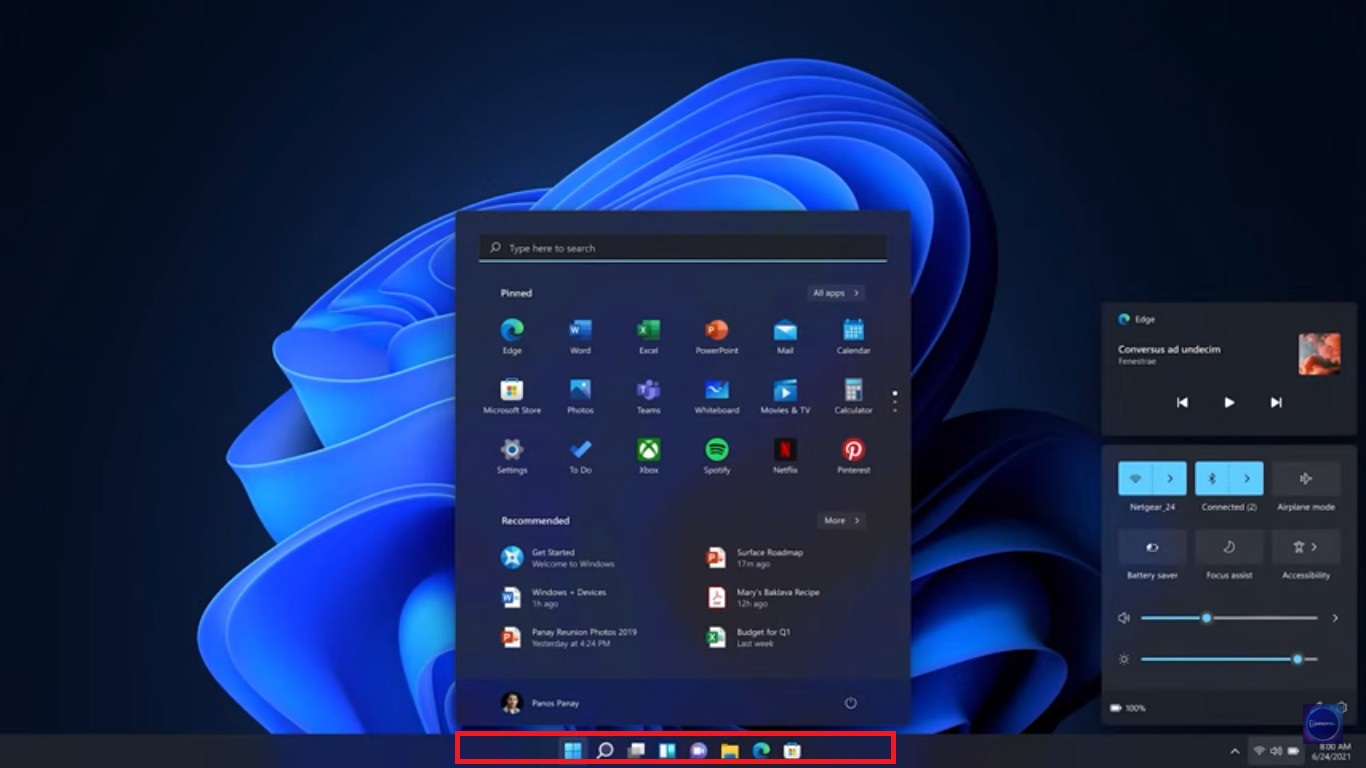Open Settings from the Pinned apps
Viewport: 1366px width, 768px height.
coord(512,456)
